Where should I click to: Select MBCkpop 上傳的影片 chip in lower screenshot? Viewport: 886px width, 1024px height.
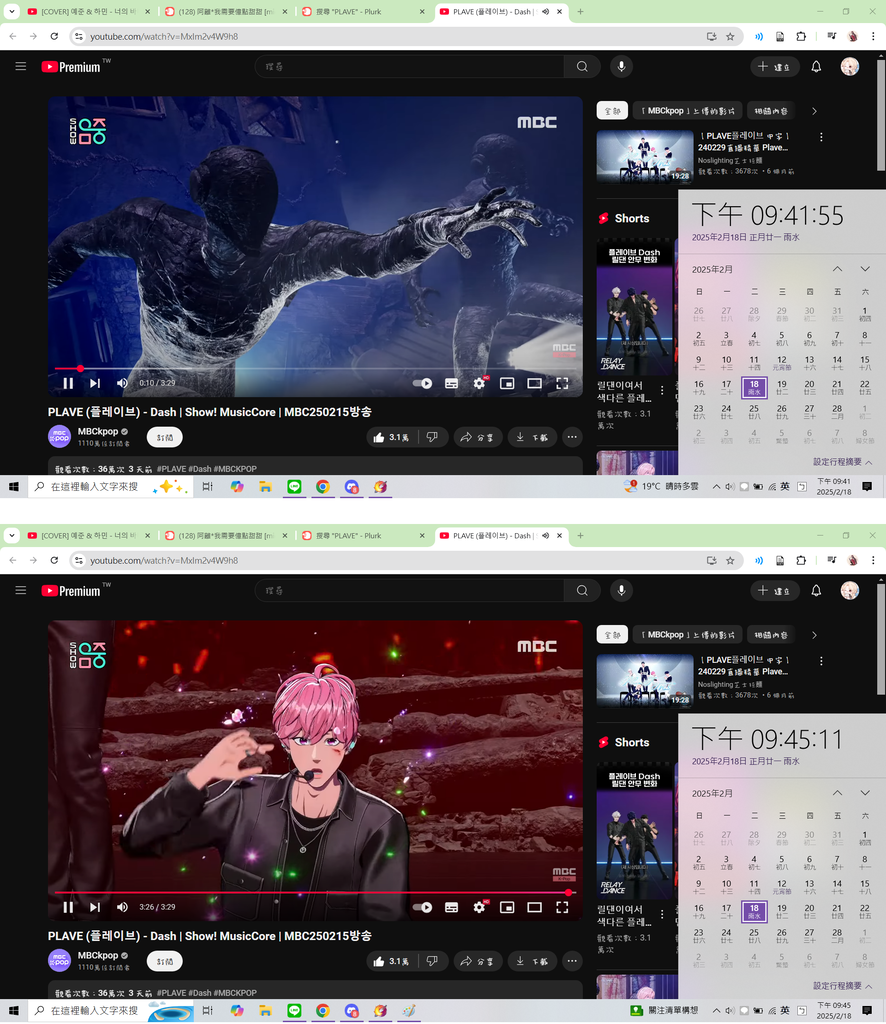688,635
